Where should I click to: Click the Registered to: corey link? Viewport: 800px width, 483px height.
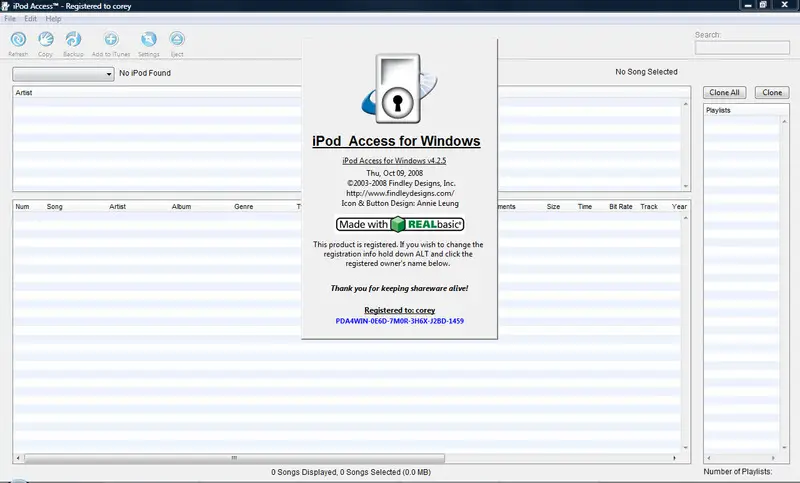399,310
